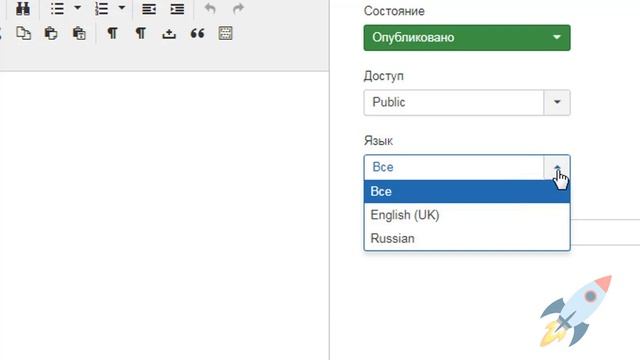Open the Public access dropdown

coord(467,102)
